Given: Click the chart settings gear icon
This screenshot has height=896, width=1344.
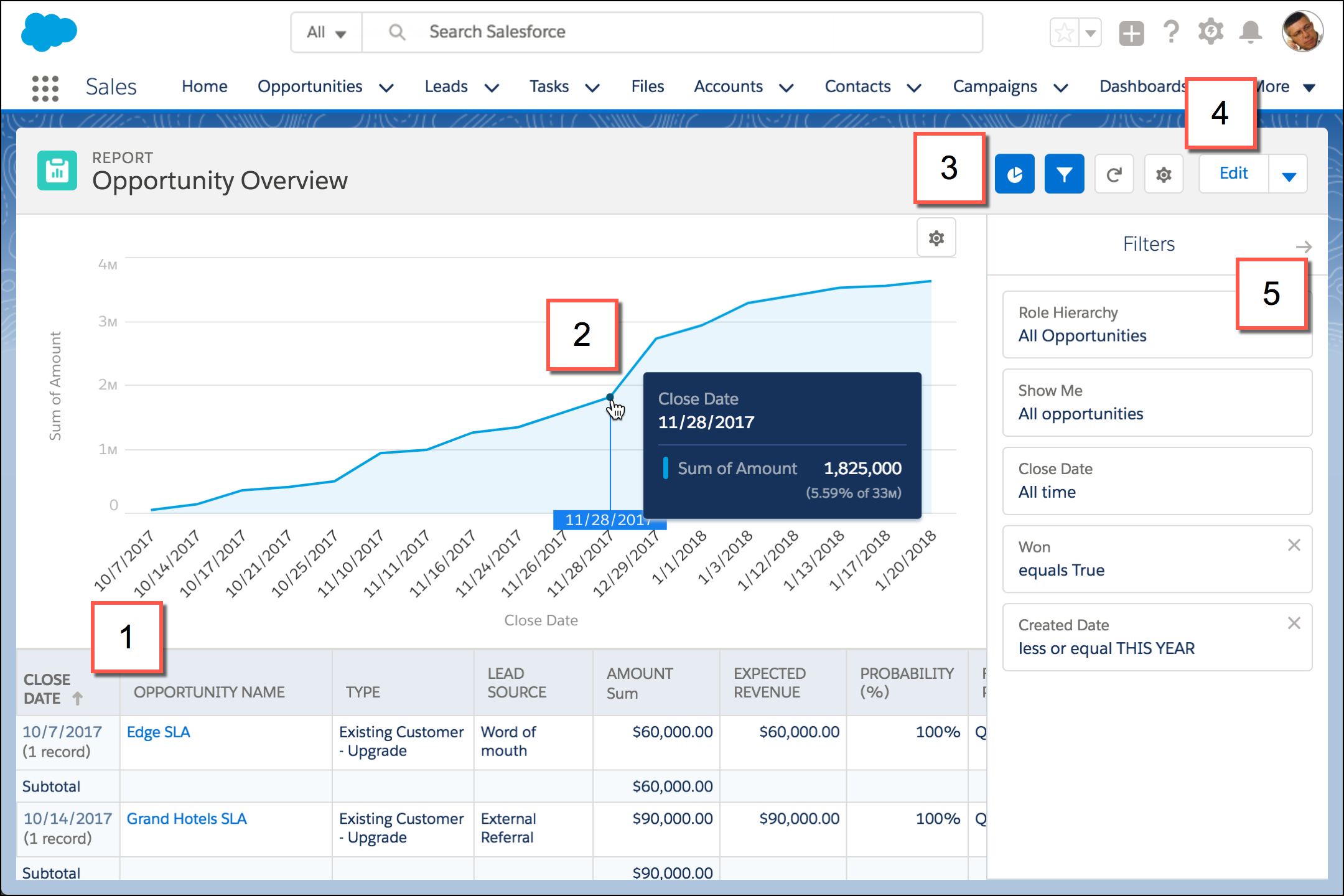Looking at the screenshot, I should pyautogui.click(x=935, y=238).
